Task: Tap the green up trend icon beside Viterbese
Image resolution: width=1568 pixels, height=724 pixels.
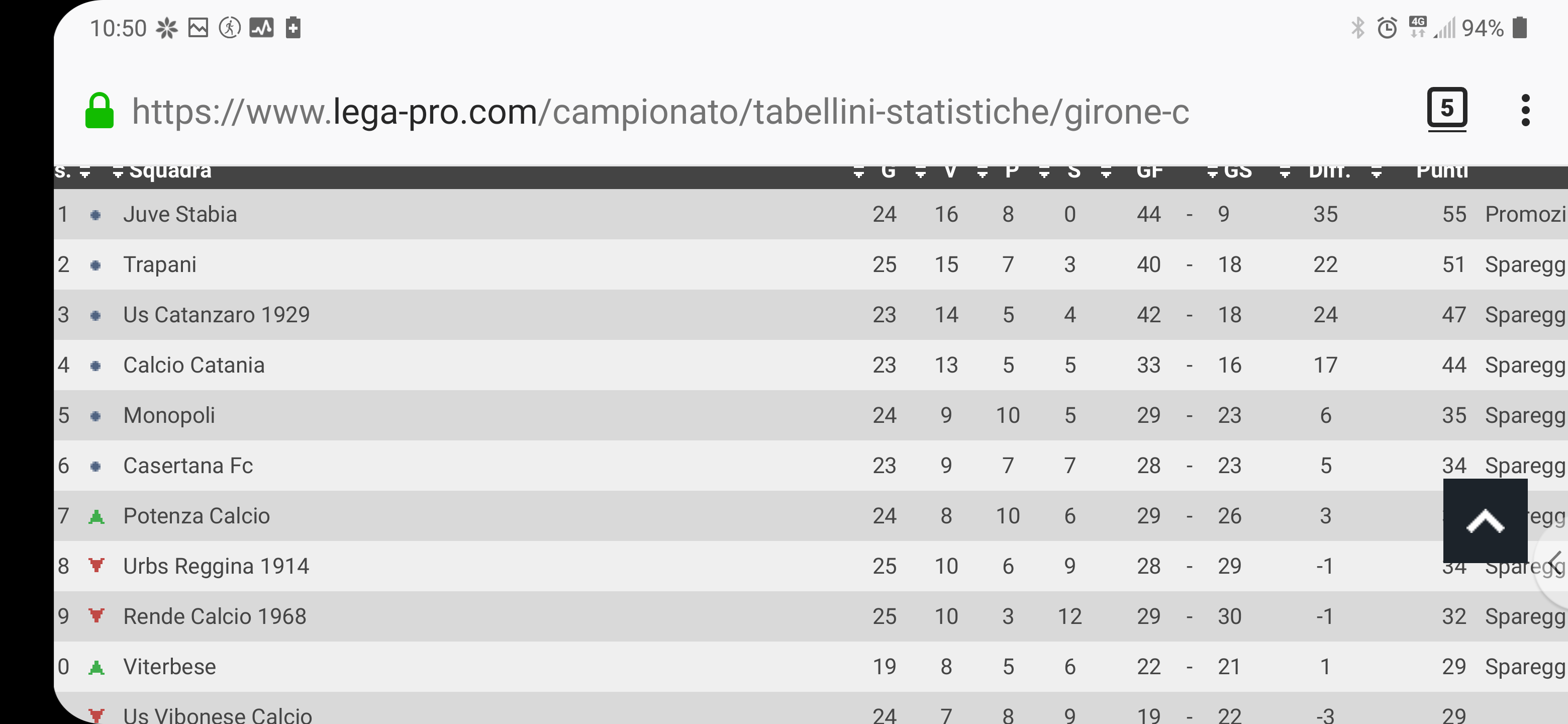Action: (x=96, y=667)
